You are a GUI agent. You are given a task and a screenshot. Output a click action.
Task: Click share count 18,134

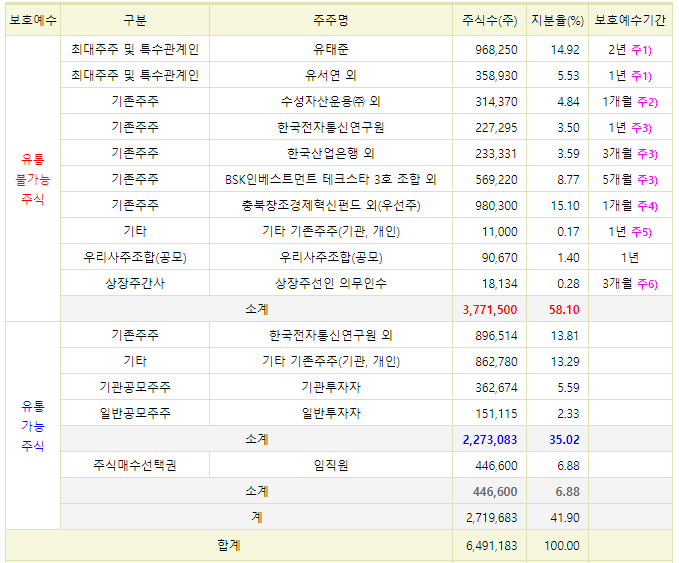[500, 284]
